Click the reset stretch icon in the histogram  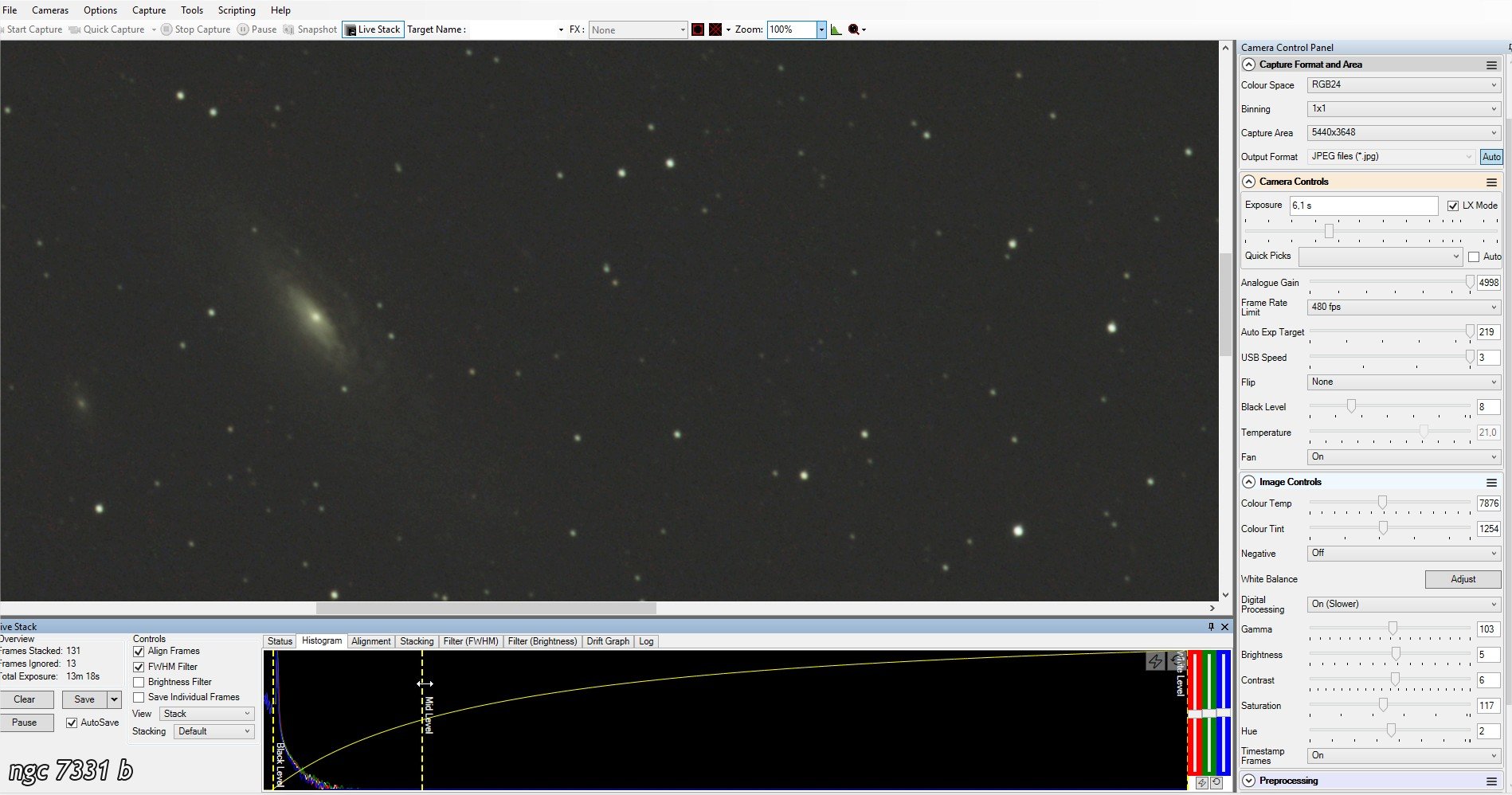click(x=1175, y=661)
